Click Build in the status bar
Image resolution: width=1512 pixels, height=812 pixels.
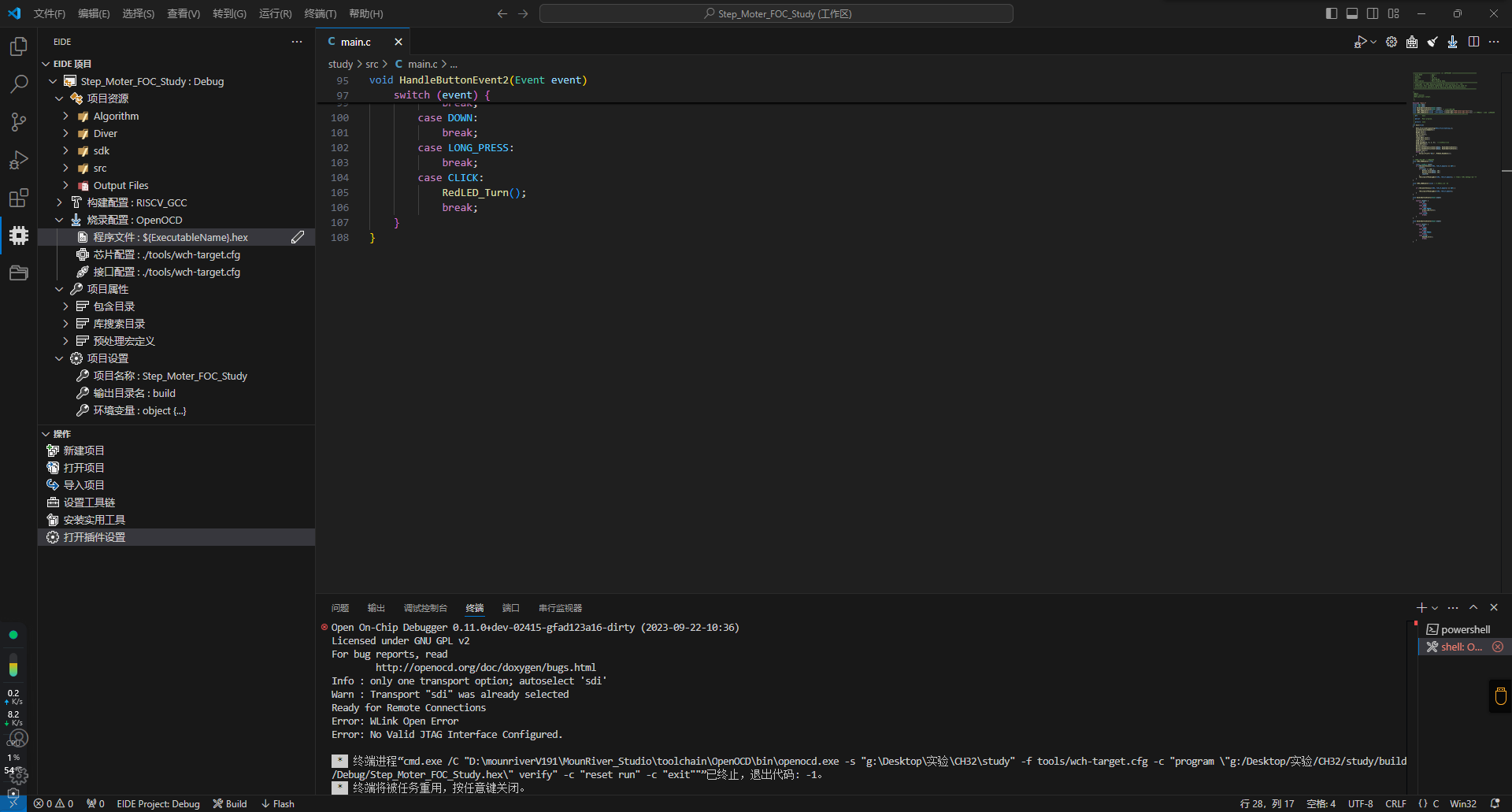(230, 804)
